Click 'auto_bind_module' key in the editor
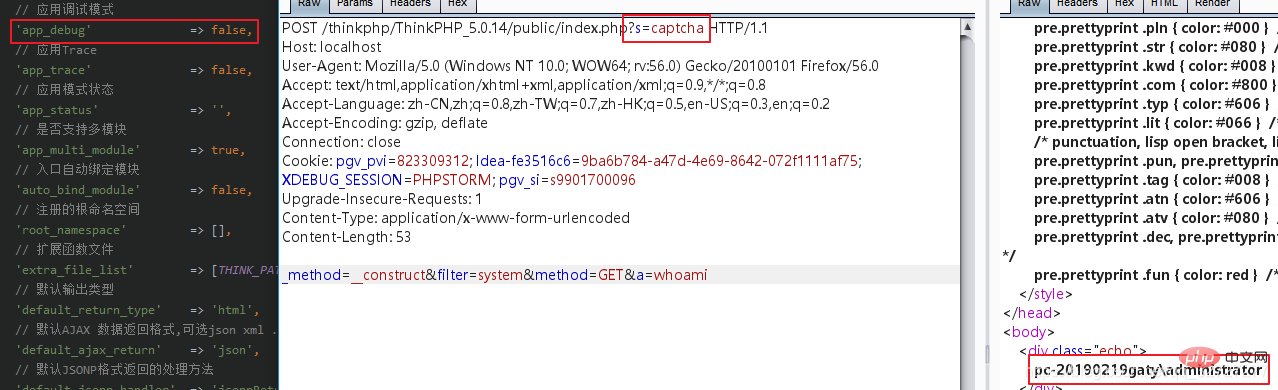 pyautogui.click(x=78, y=190)
